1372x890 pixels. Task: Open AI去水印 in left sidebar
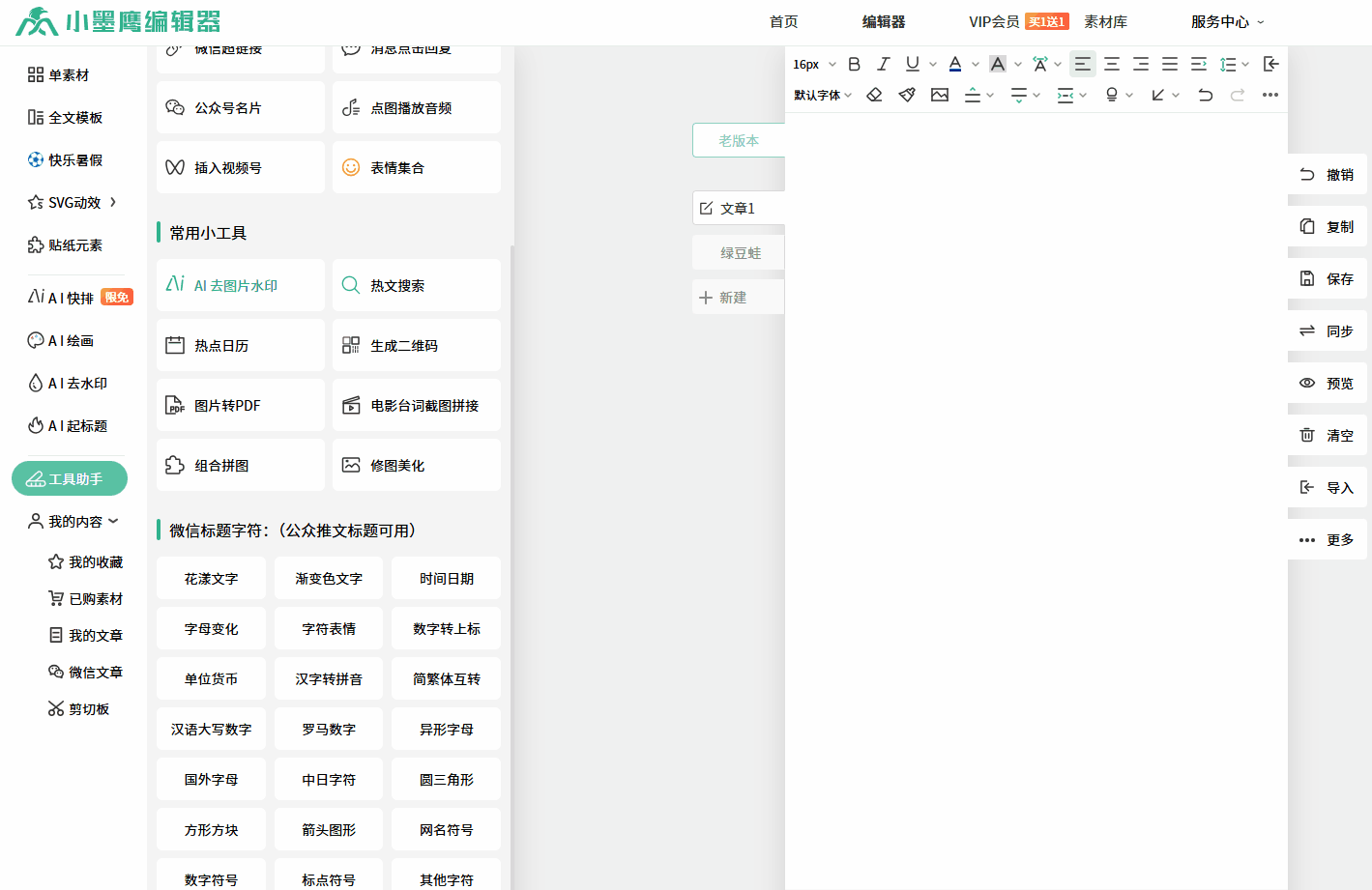[x=67, y=383]
